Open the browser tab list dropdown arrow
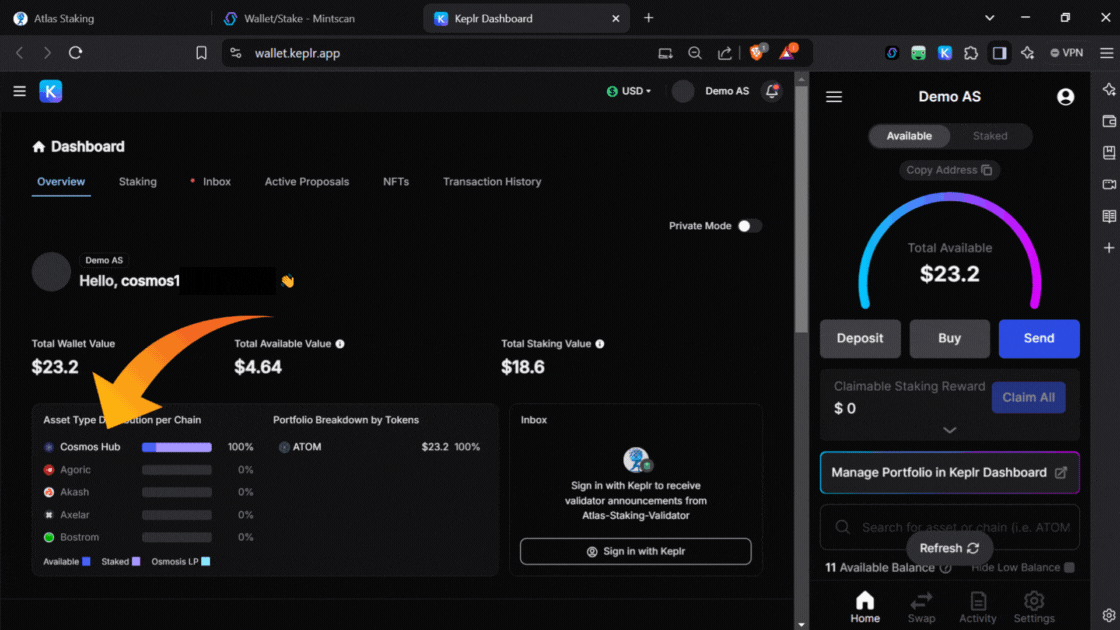The width and height of the screenshot is (1120, 630). (990, 18)
